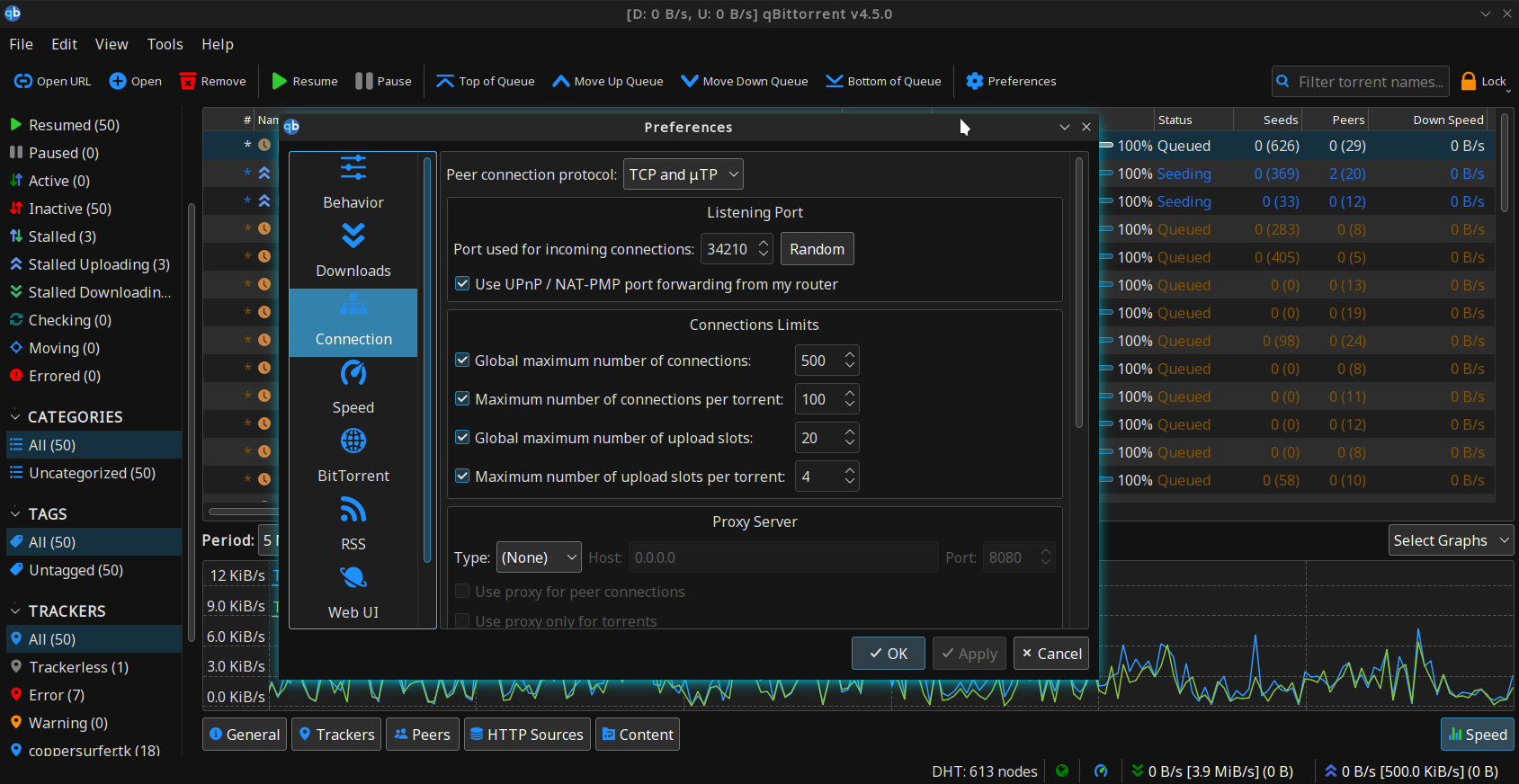Move torrent to Top of Queue
Screen dimensions: 1519x784
(x=486, y=81)
